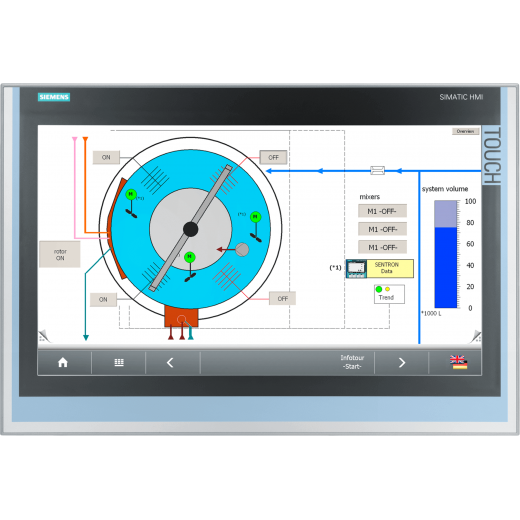Open the grid menu icon
The width and height of the screenshot is (520, 520).
coord(119,362)
